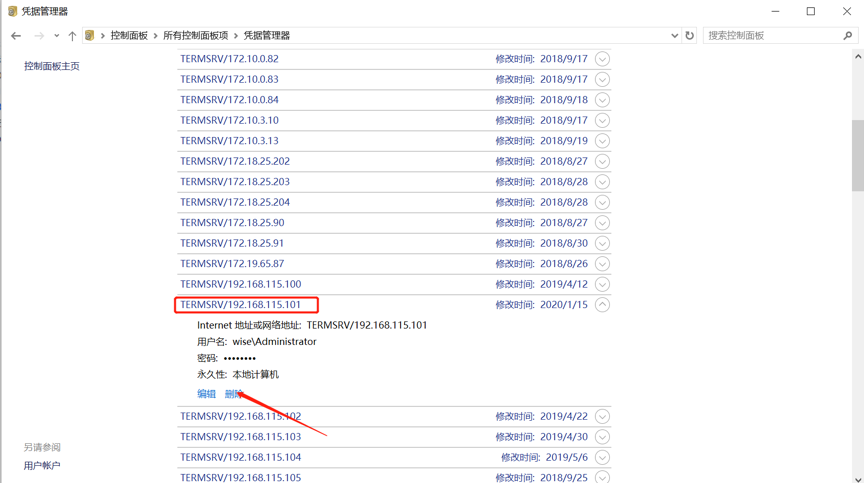Viewport: 864px width, 483px height.
Task: Select 控制面板 in the breadcrumb path
Action: pos(129,36)
